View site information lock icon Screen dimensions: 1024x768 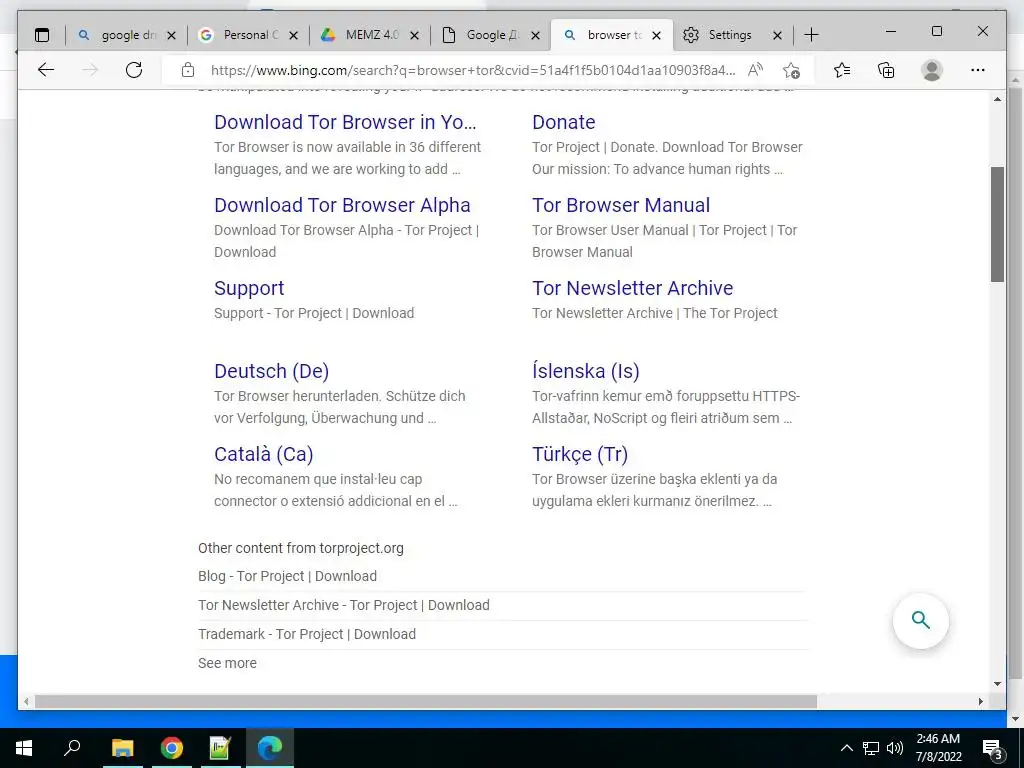click(x=188, y=70)
